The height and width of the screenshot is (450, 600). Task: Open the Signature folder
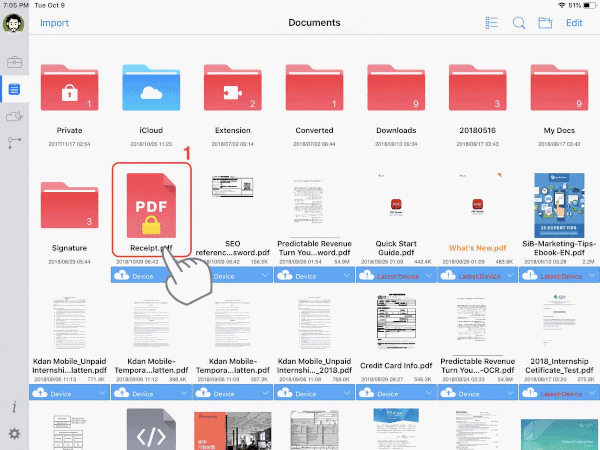click(x=69, y=205)
